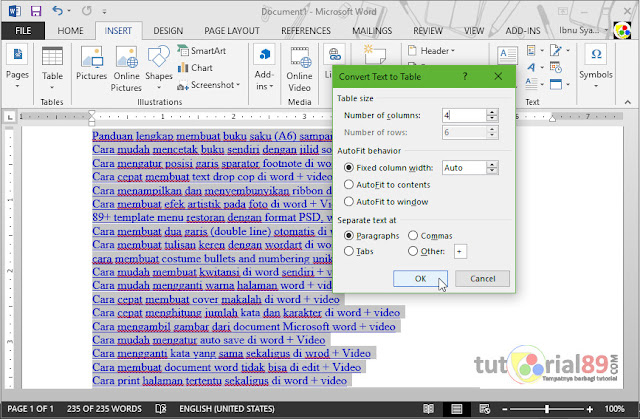
Task: Click the 100% zoom level
Action: click(614, 409)
